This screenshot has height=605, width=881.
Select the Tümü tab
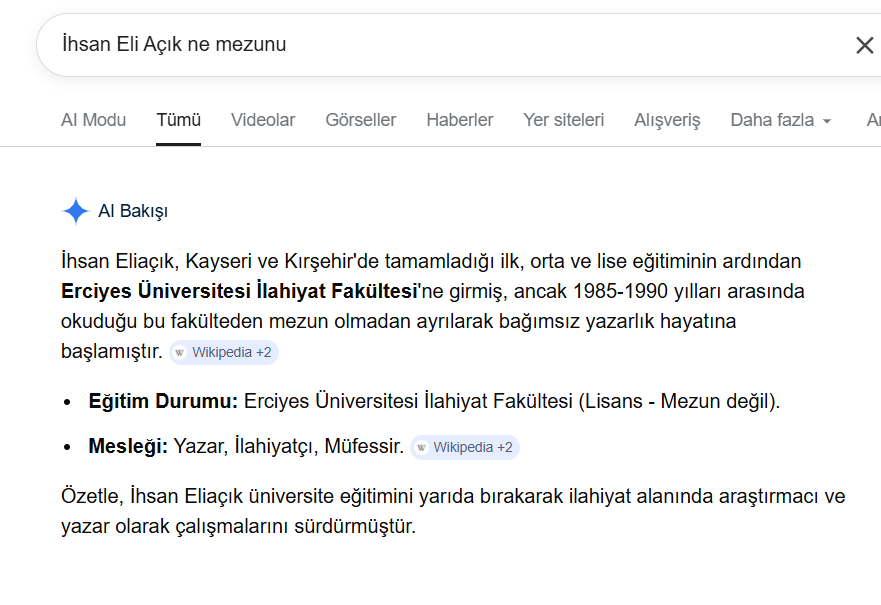click(x=178, y=119)
